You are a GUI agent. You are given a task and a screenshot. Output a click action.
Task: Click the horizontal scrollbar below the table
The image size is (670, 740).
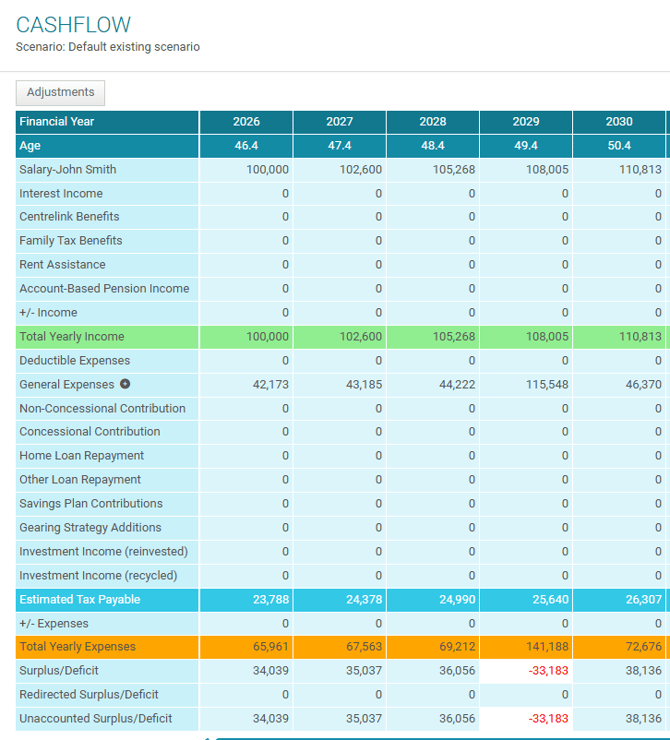pyautogui.click(x=440, y=737)
